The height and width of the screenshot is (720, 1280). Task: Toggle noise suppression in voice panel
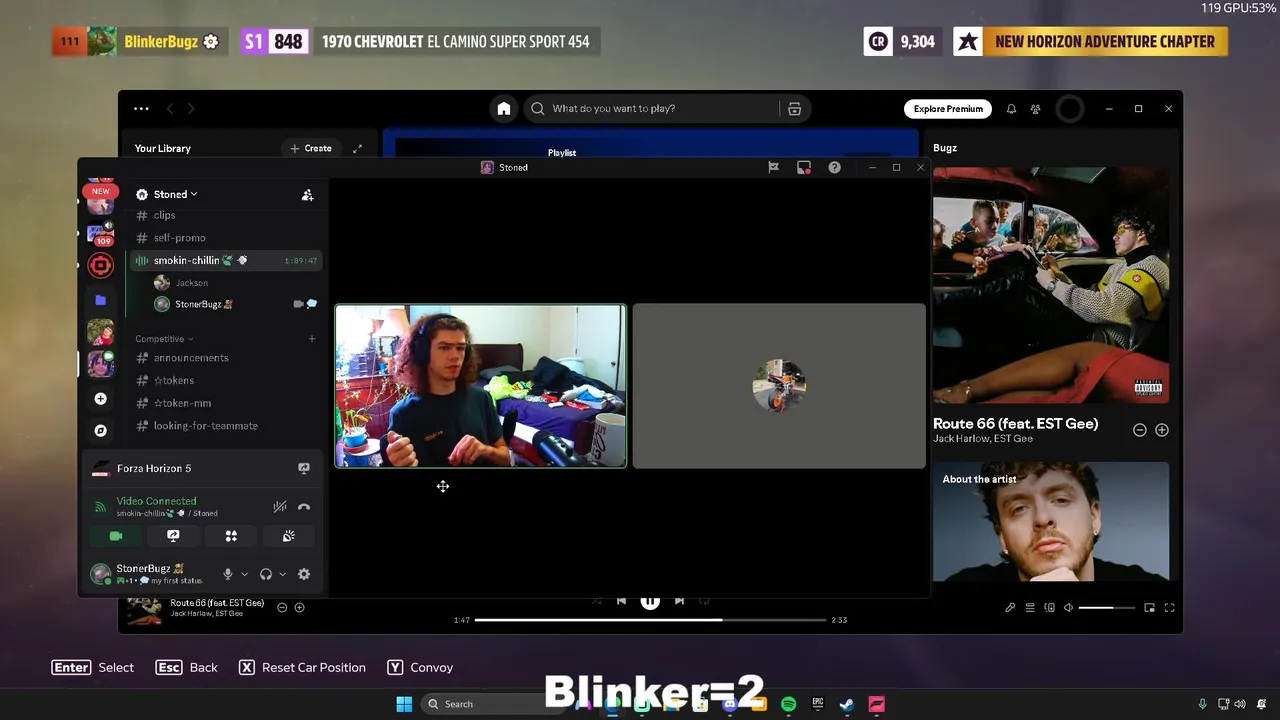(280, 507)
